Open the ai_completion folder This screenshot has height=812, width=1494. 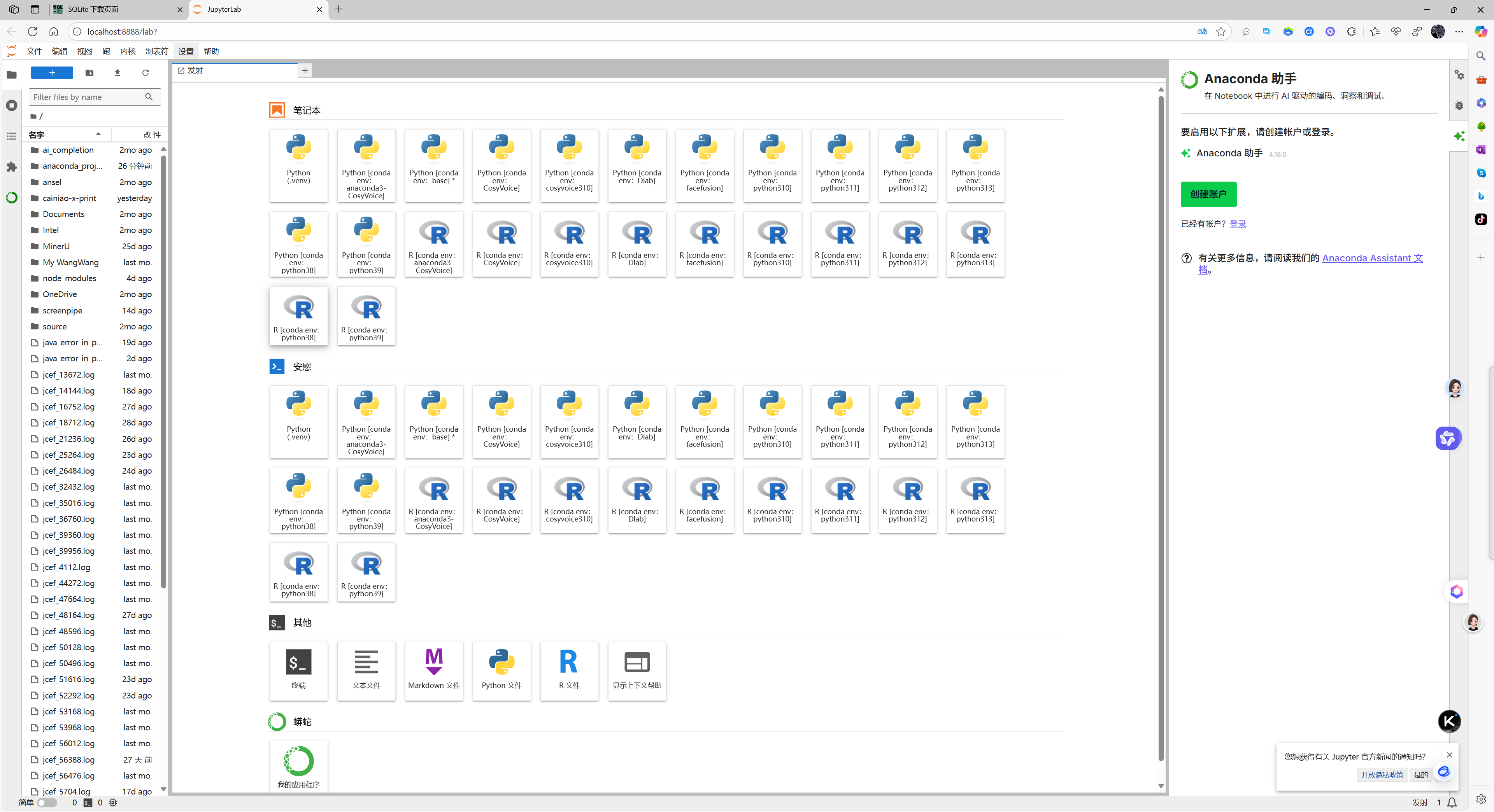67,150
